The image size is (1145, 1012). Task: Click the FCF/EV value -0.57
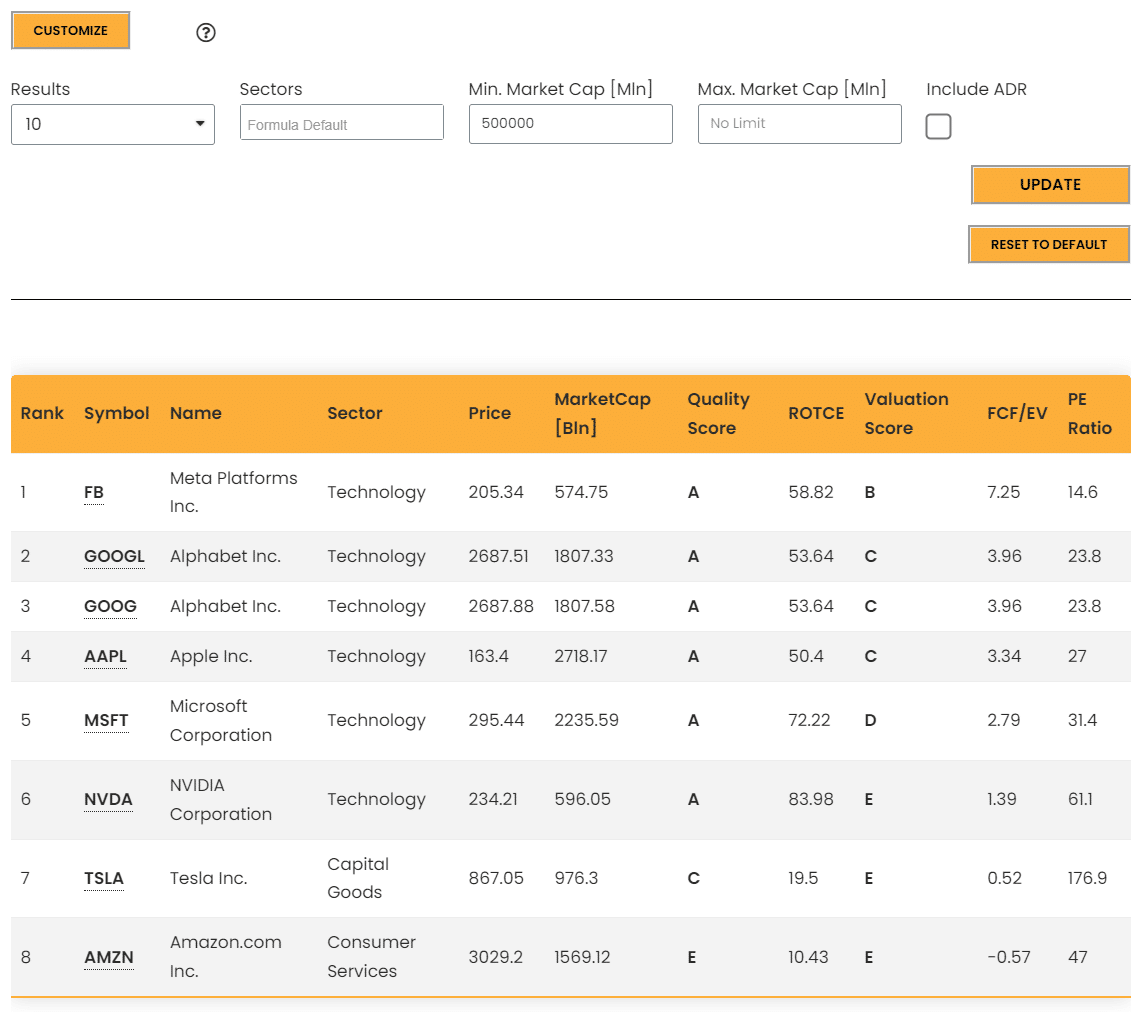[x=1008, y=957]
